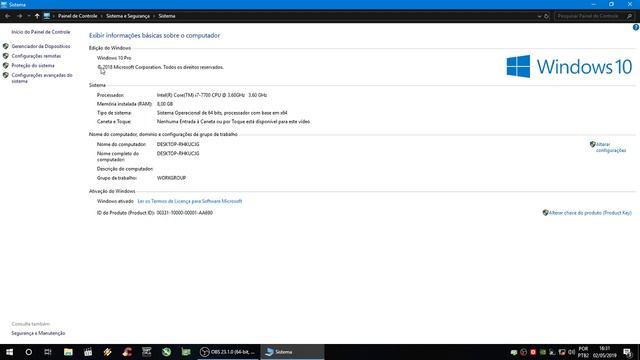This screenshot has height=360, width=640.
Task: Go back with the navigation back arrow
Action: (x=8, y=16)
